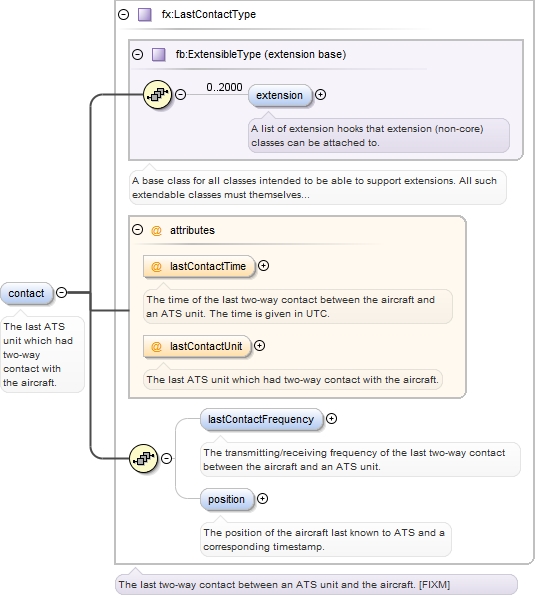The image size is (536, 598).
Task: Collapse the attributes group
Action: point(137,230)
